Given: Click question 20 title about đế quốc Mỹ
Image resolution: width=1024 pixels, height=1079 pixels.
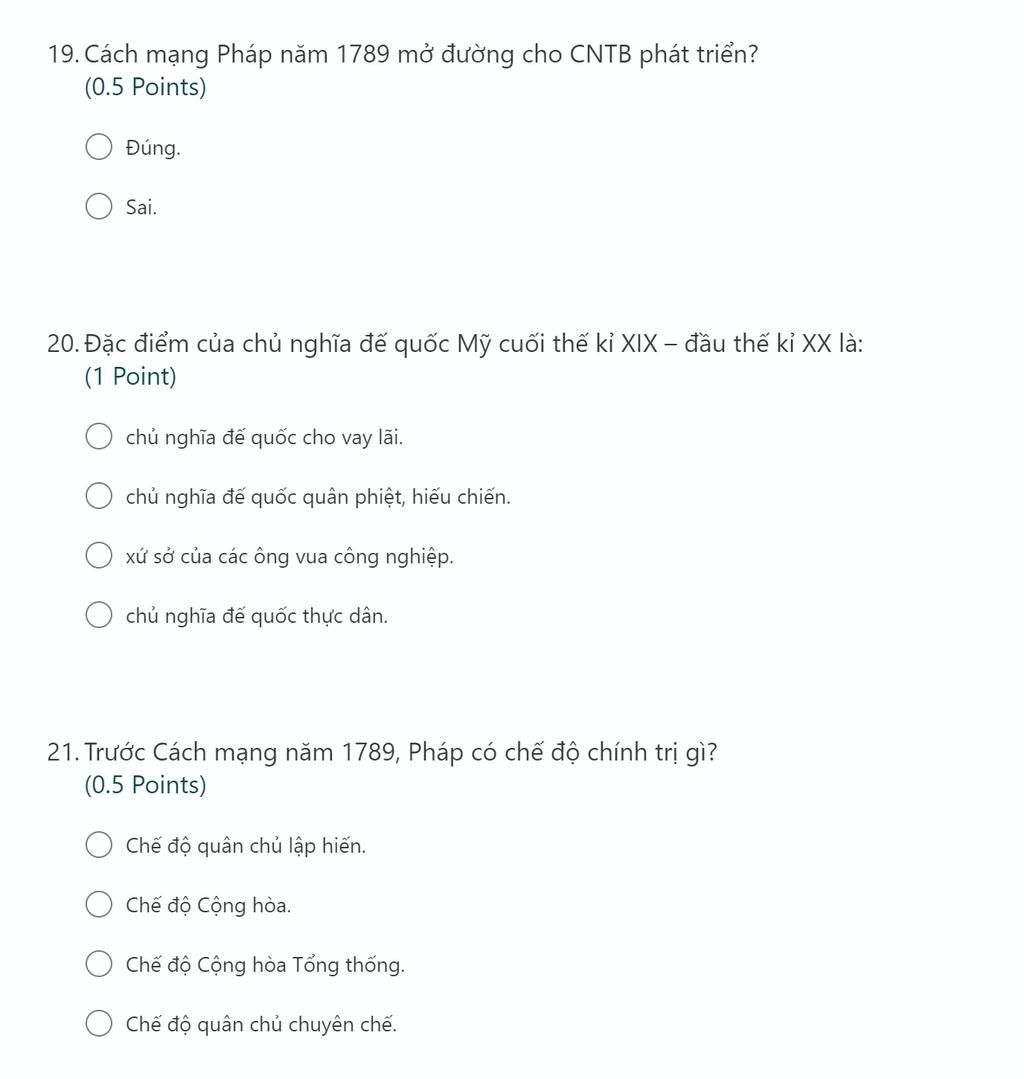Looking at the screenshot, I should click(x=455, y=343).
